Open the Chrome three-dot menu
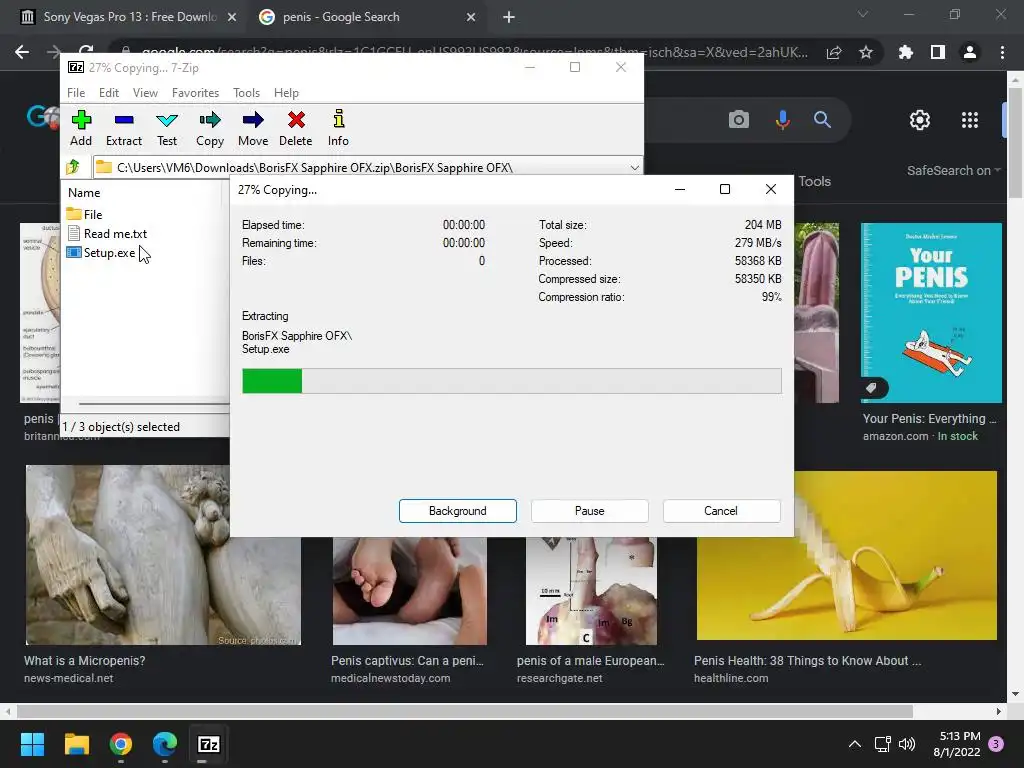This screenshot has width=1024, height=768. coord(1002,52)
